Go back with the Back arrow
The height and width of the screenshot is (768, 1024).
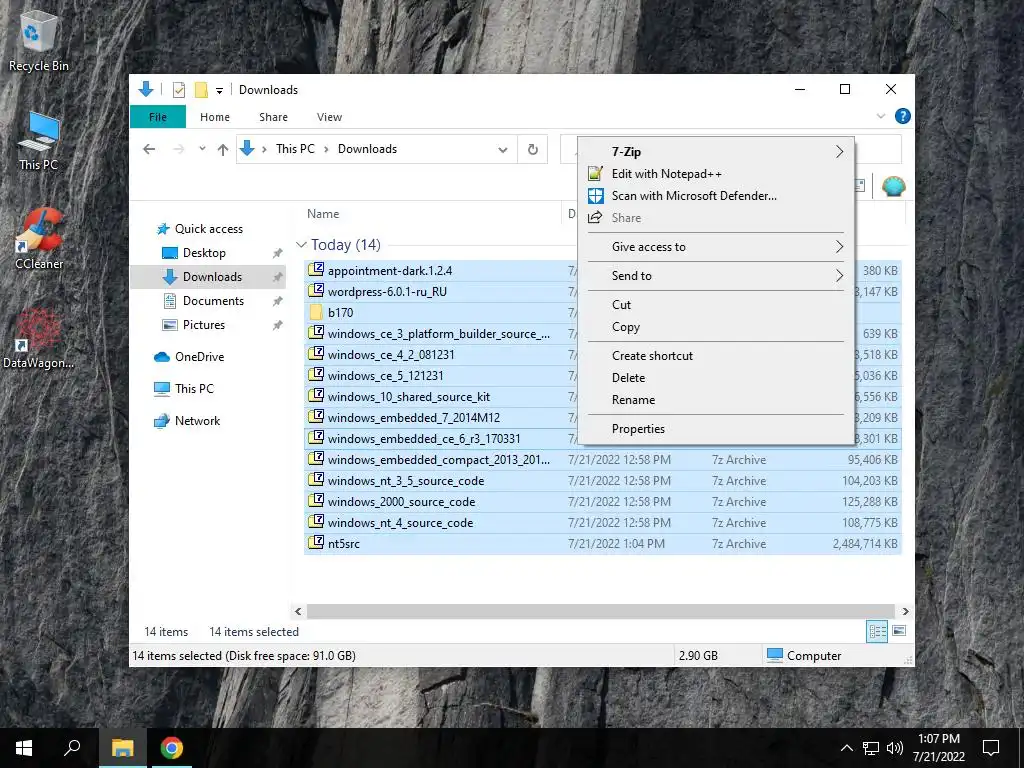pyautogui.click(x=149, y=149)
